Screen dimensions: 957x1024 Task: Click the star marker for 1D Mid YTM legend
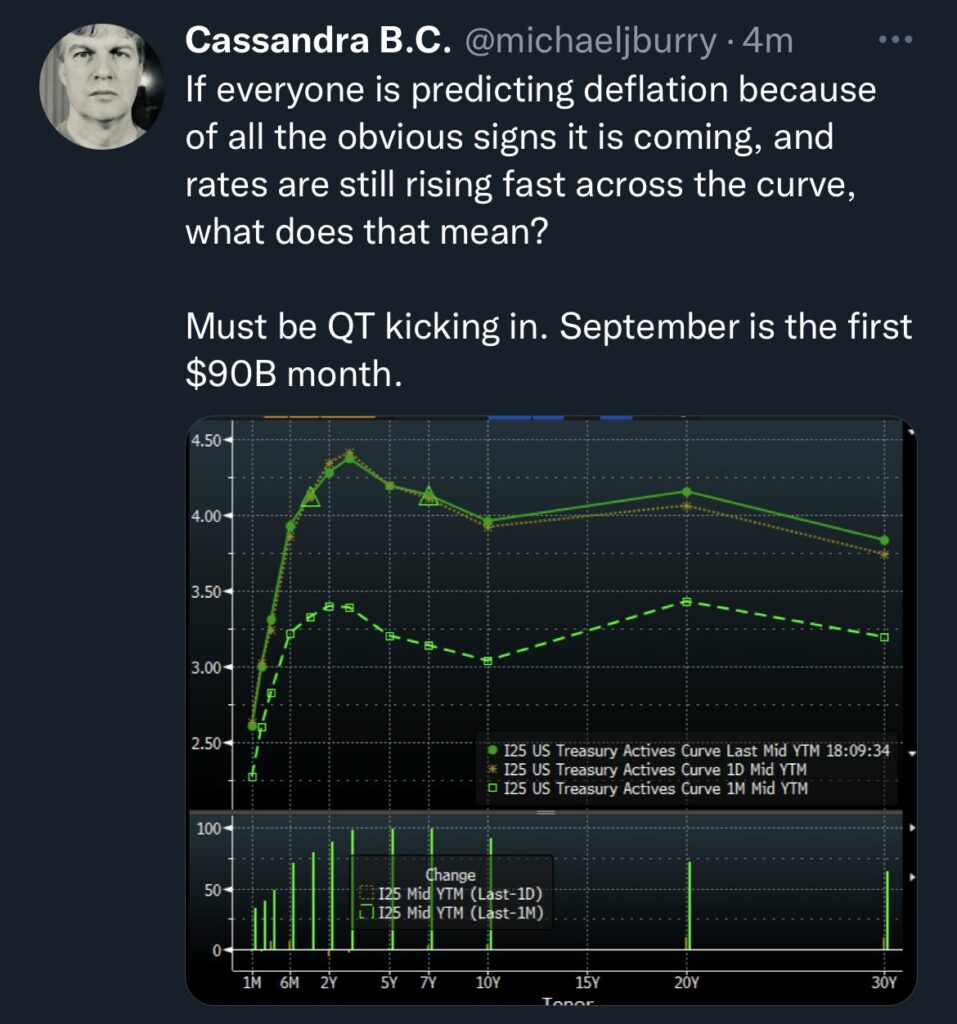[492, 769]
